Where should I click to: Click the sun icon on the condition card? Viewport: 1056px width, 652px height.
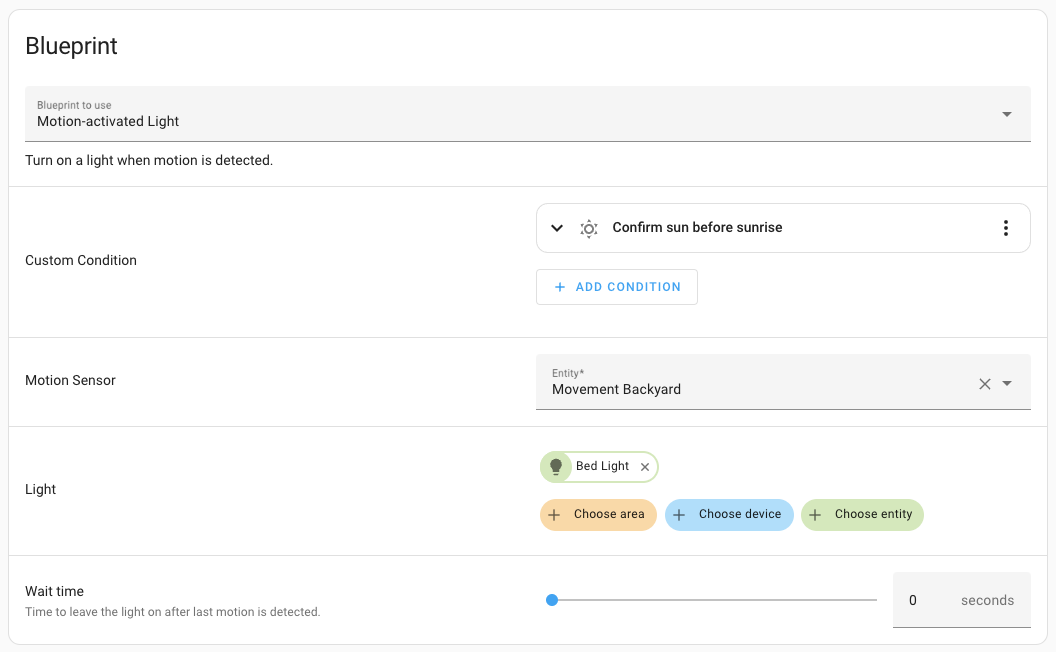(x=589, y=228)
